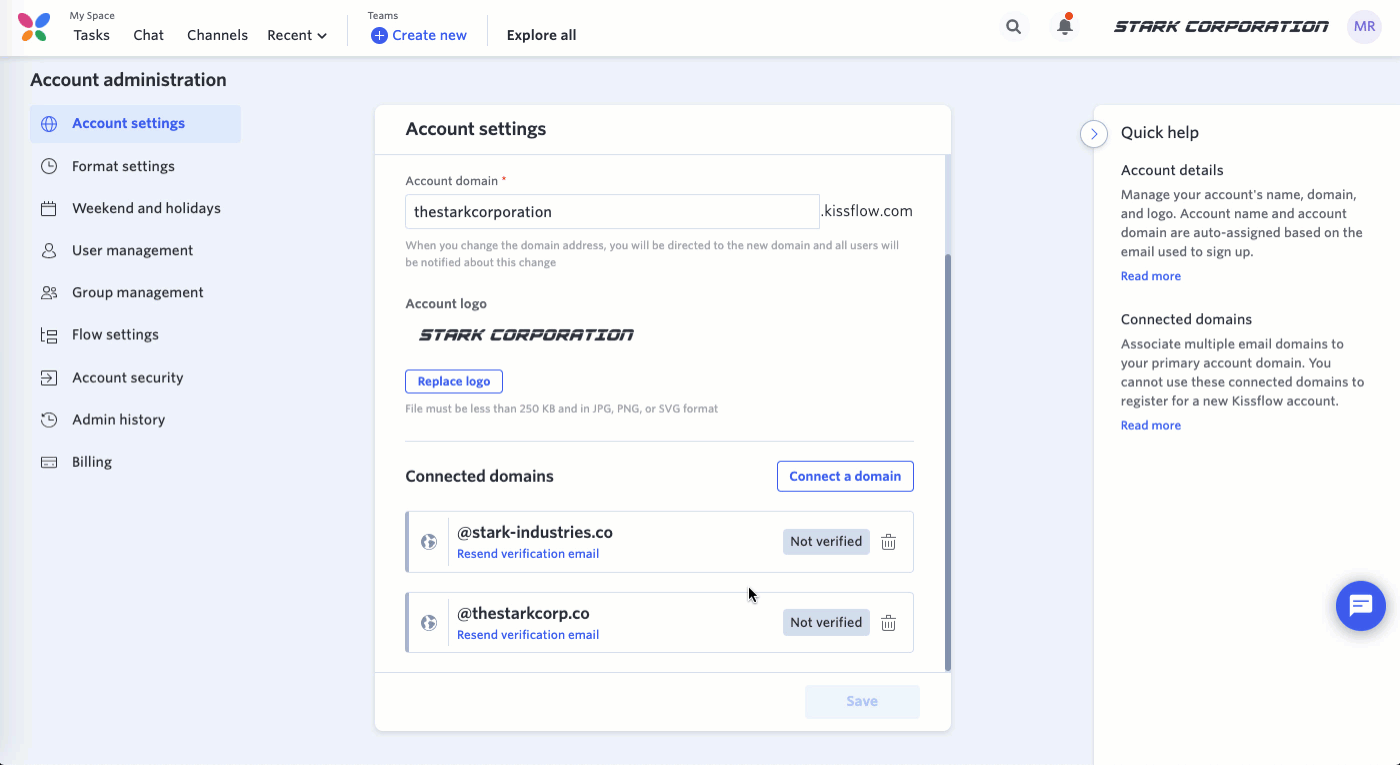Click the Stark Corporation header logo
Image resolution: width=1400 pixels, height=765 pixels.
[1221, 27]
